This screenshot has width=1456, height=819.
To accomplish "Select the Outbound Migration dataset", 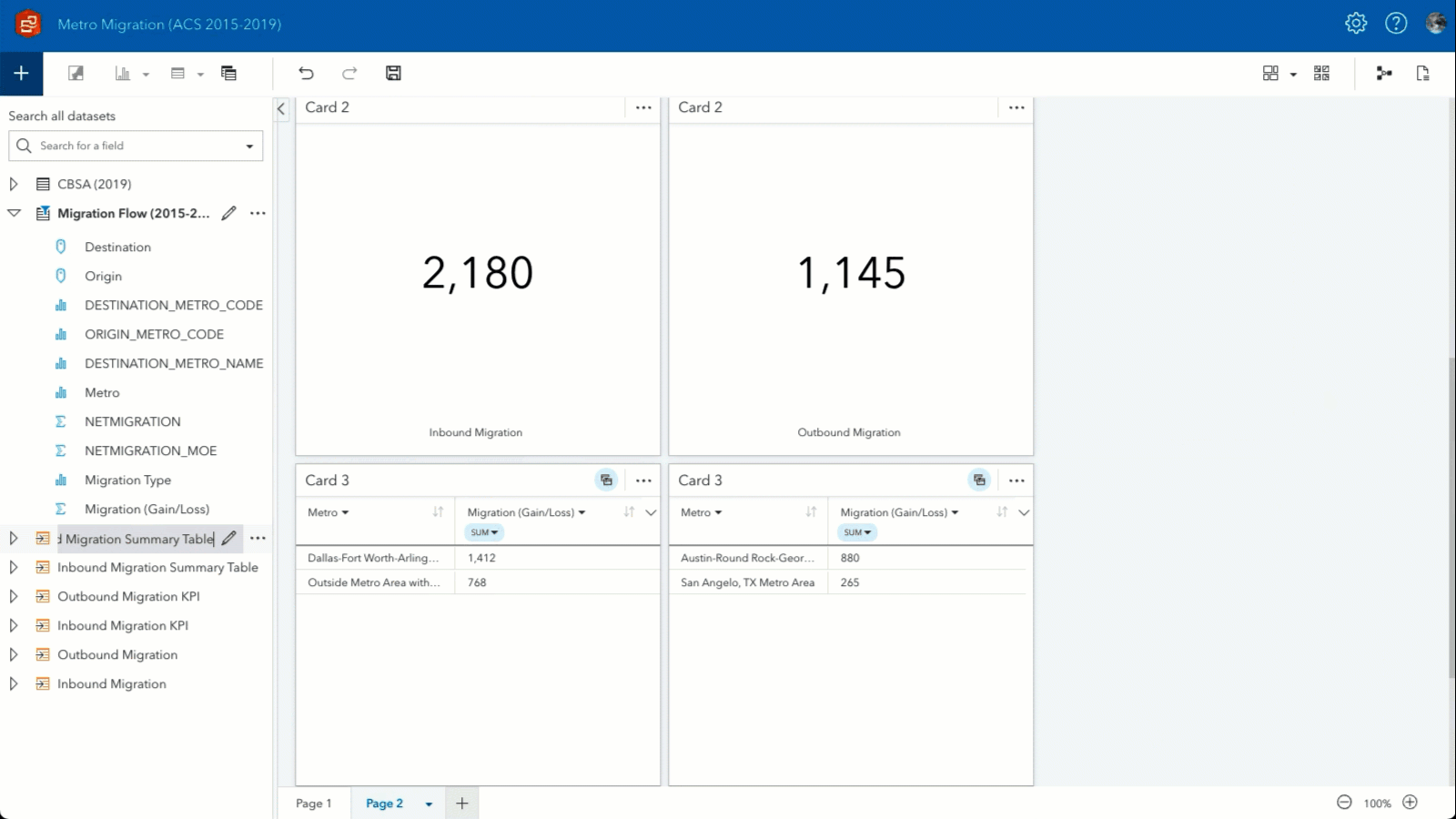I will pos(117,655).
